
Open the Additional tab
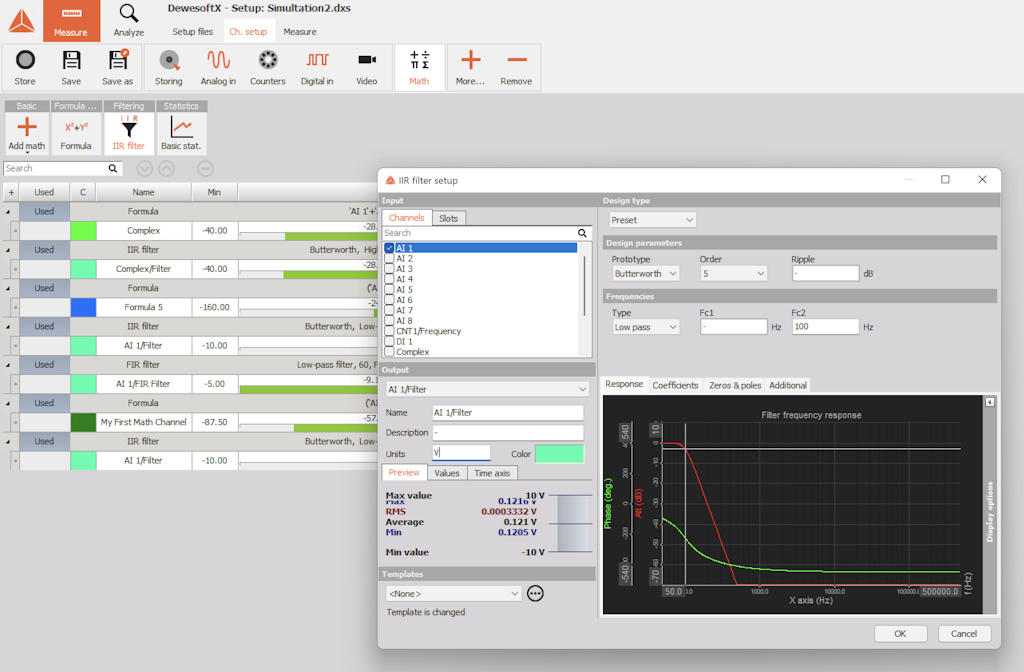(x=788, y=385)
